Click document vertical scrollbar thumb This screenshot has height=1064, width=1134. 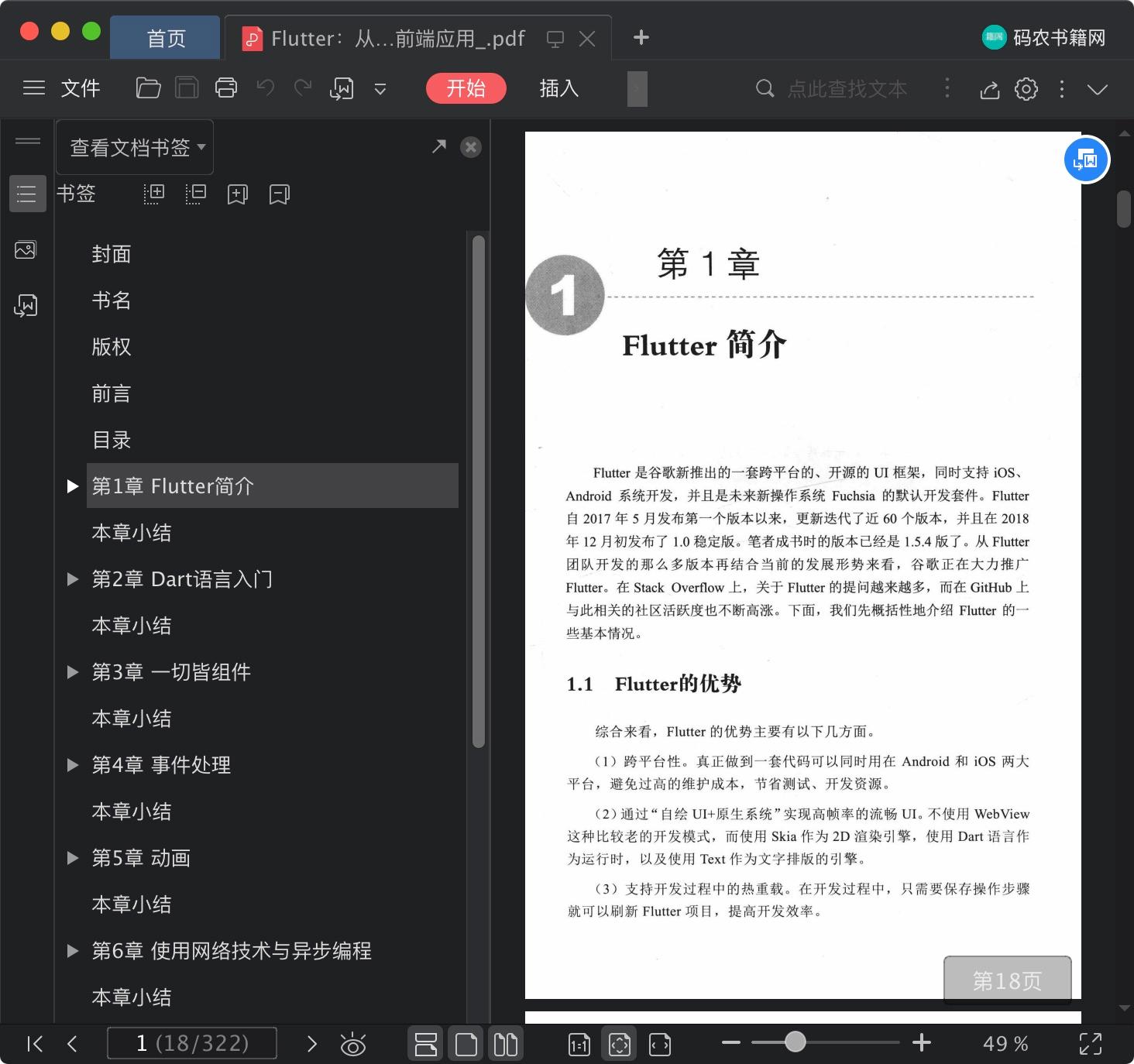(1124, 209)
